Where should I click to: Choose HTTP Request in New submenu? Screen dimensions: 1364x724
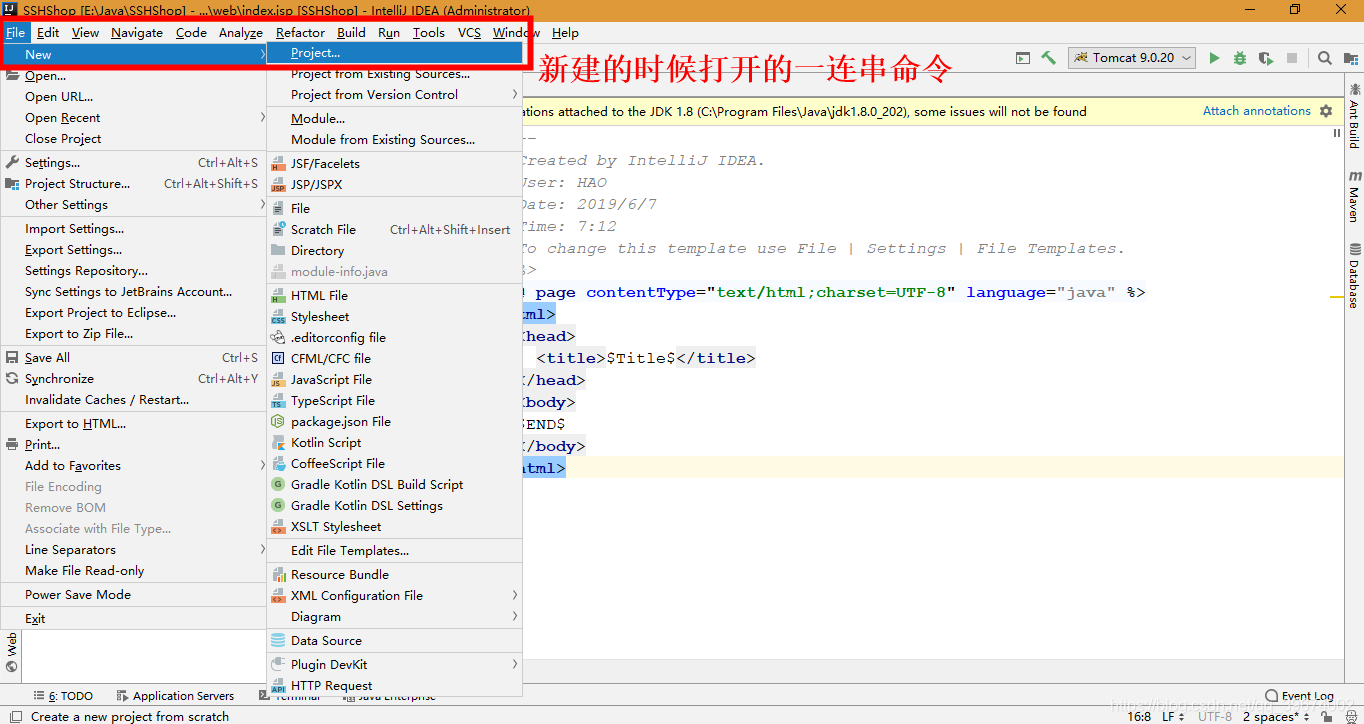click(394, 686)
